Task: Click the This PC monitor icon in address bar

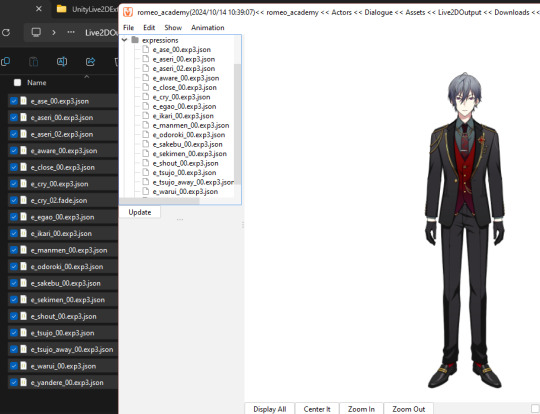Action: coord(36,32)
